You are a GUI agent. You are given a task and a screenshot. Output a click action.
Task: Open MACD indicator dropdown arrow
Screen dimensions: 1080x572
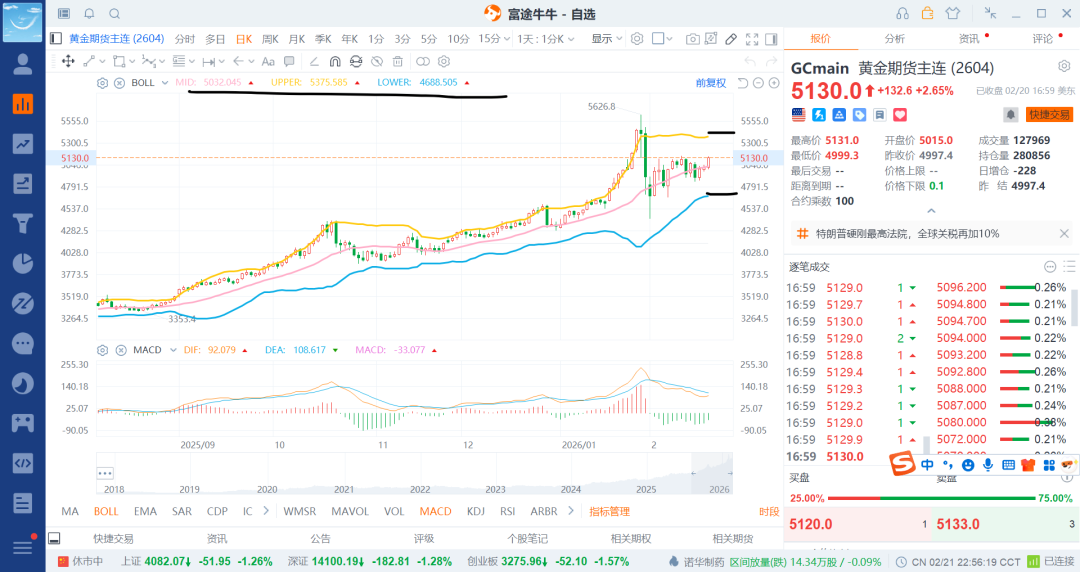coord(173,350)
